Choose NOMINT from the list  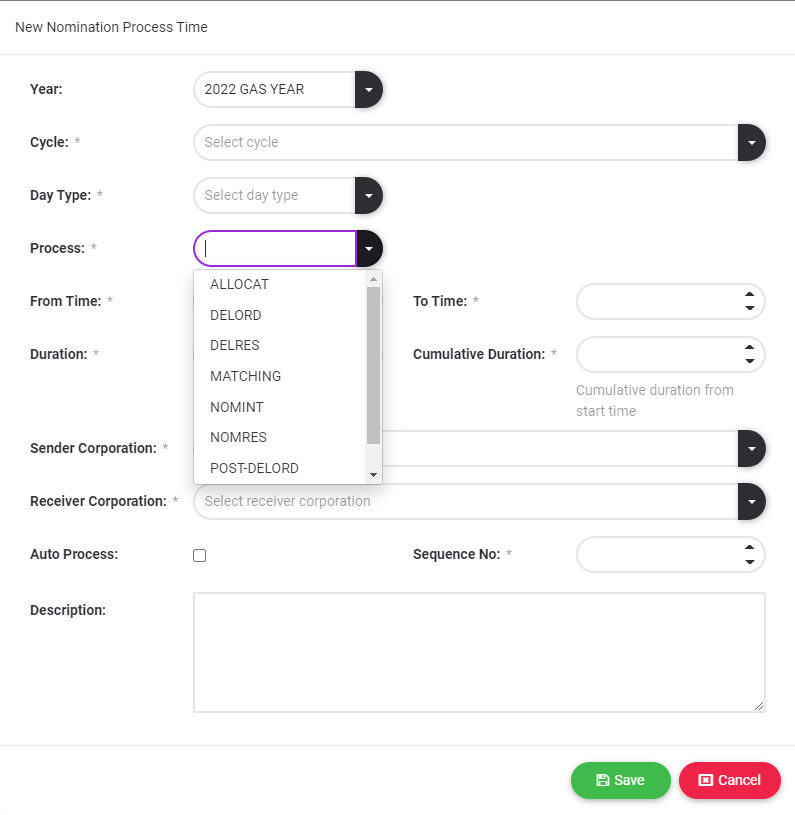(237, 407)
